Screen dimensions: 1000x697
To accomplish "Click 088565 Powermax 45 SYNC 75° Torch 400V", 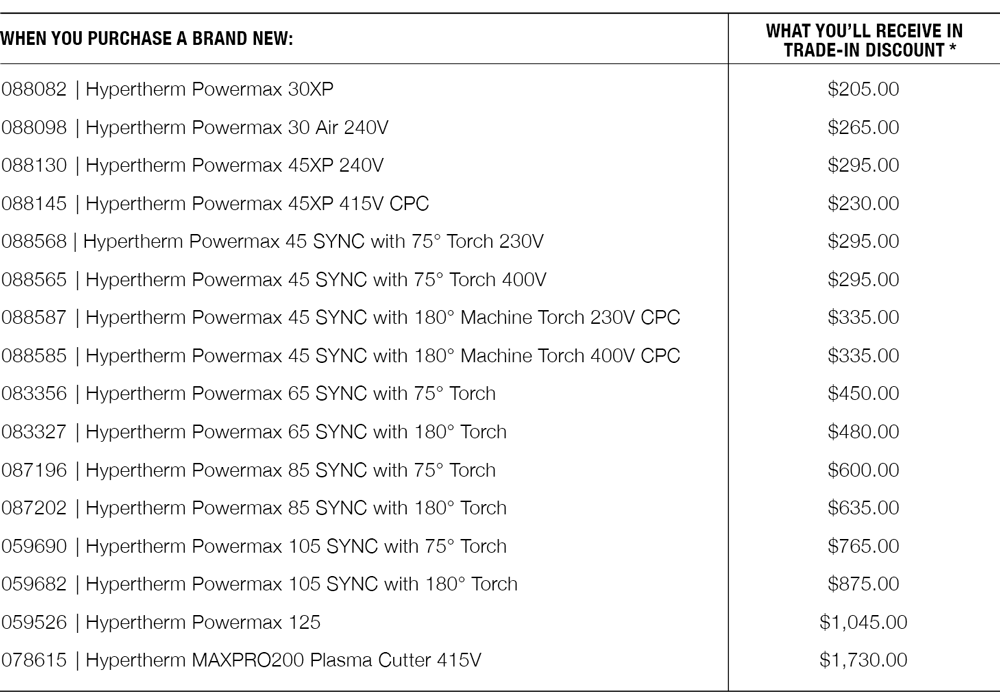I will [274, 279].
